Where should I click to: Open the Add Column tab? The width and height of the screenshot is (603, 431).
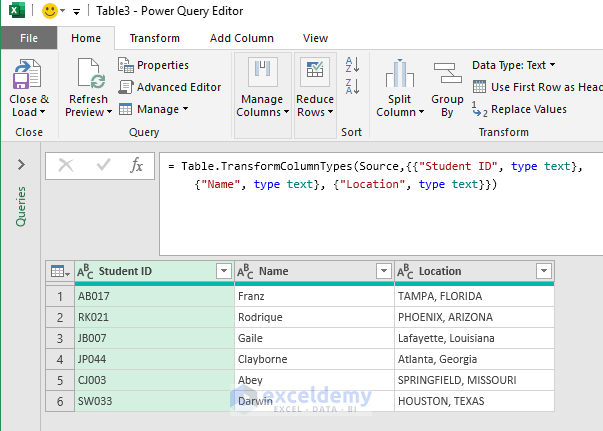tap(241, 38)
